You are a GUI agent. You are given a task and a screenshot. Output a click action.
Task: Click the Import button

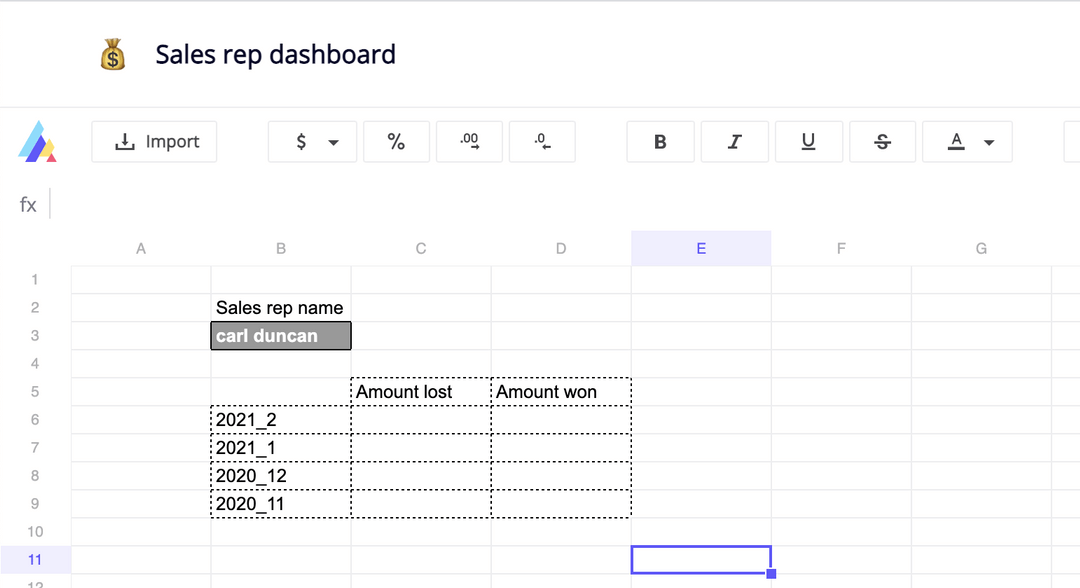coord(154,141)
